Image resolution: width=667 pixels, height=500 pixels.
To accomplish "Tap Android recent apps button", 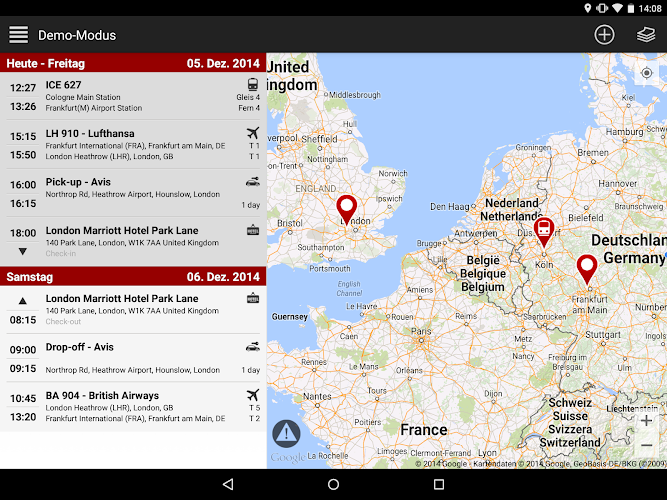I will tap(439, 484).
